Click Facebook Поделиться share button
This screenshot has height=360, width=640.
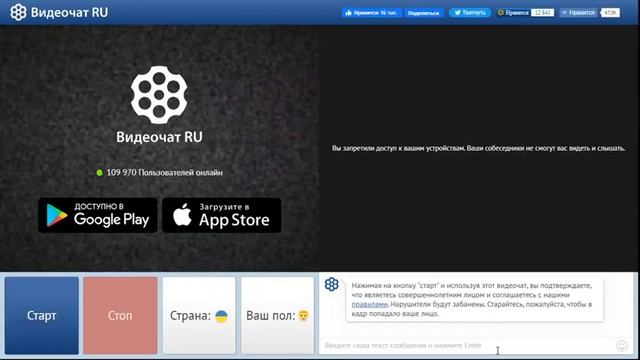pos(424,13)
